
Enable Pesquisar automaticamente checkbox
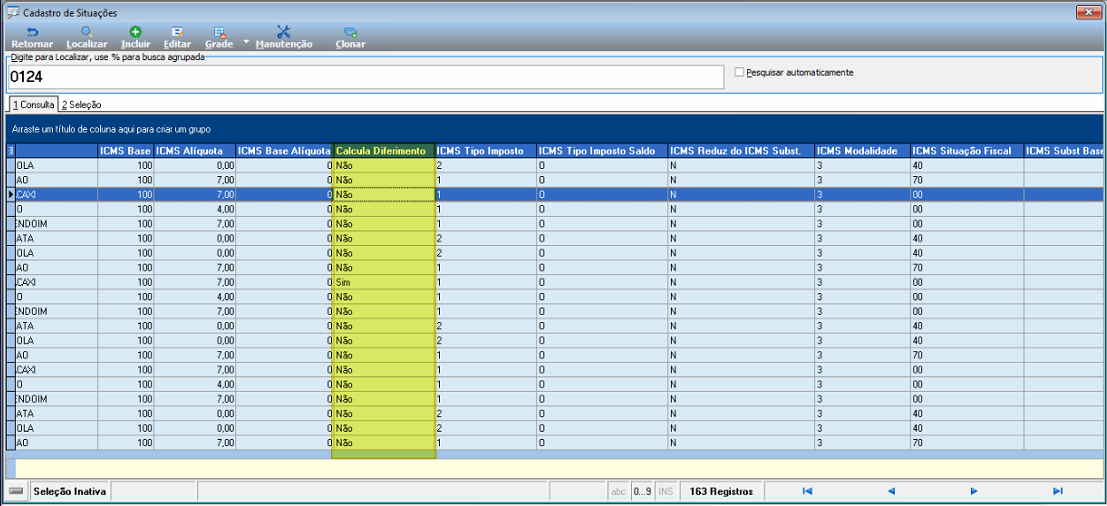(739, 72)
